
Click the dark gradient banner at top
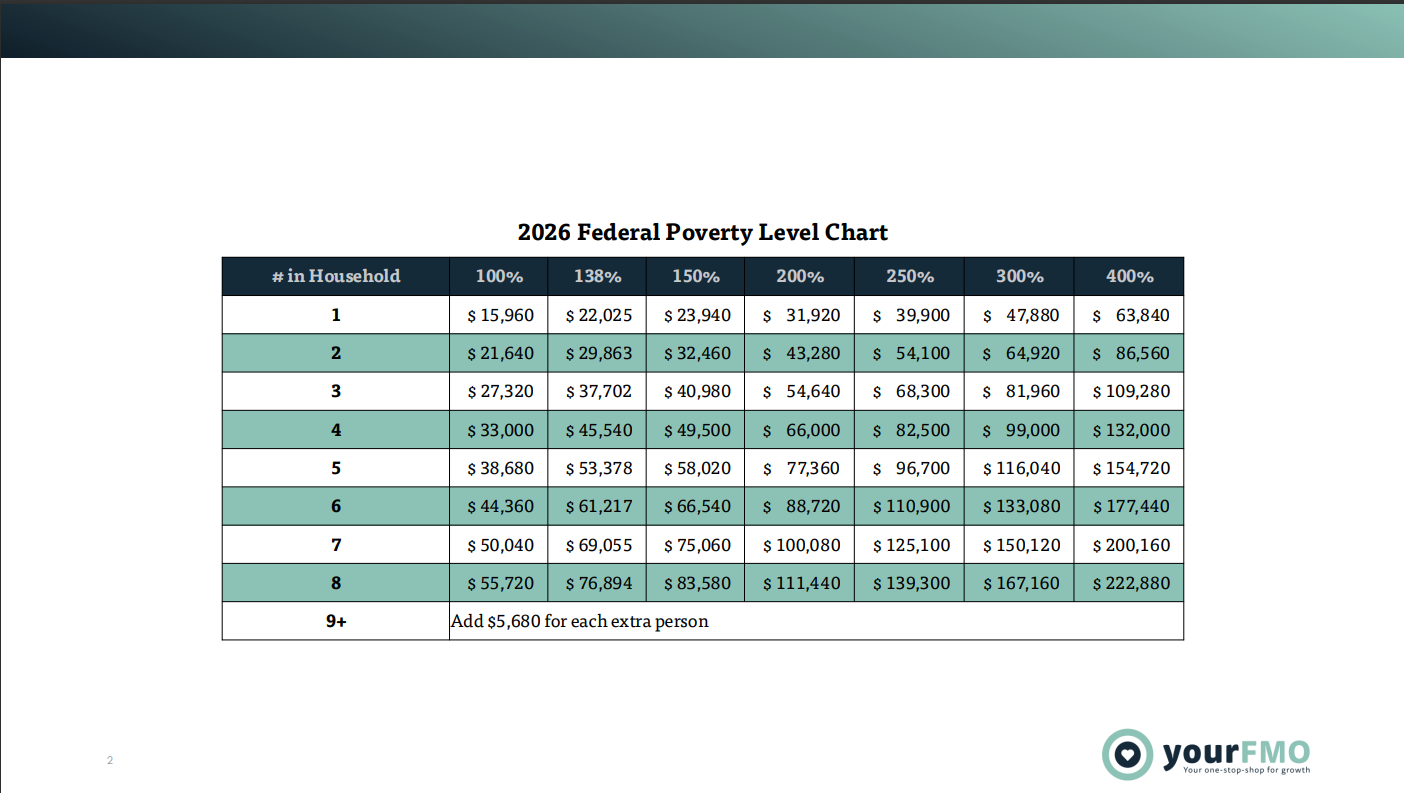click(700, 30)
